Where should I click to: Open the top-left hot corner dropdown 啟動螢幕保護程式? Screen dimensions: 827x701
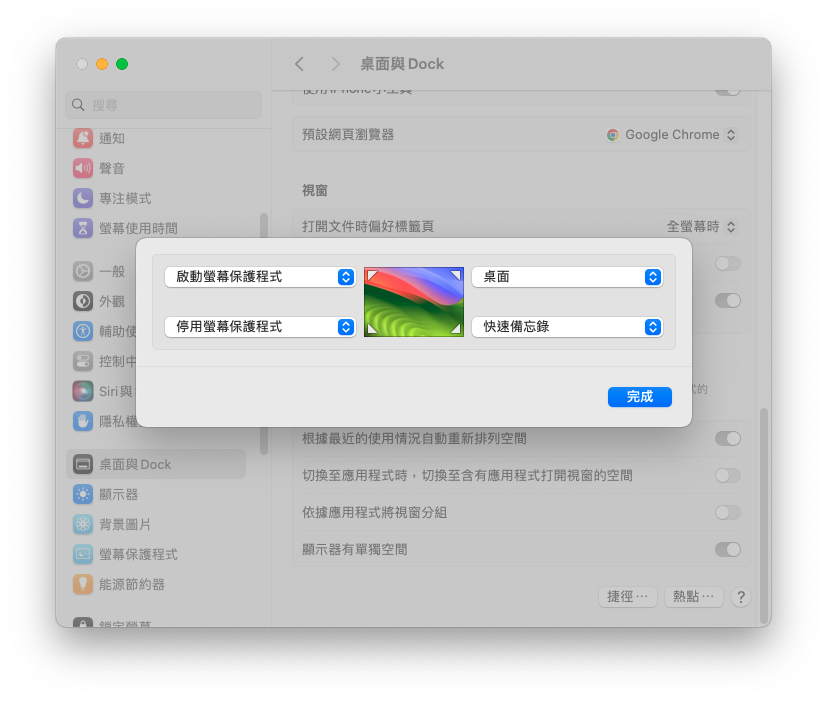[260, 277]
